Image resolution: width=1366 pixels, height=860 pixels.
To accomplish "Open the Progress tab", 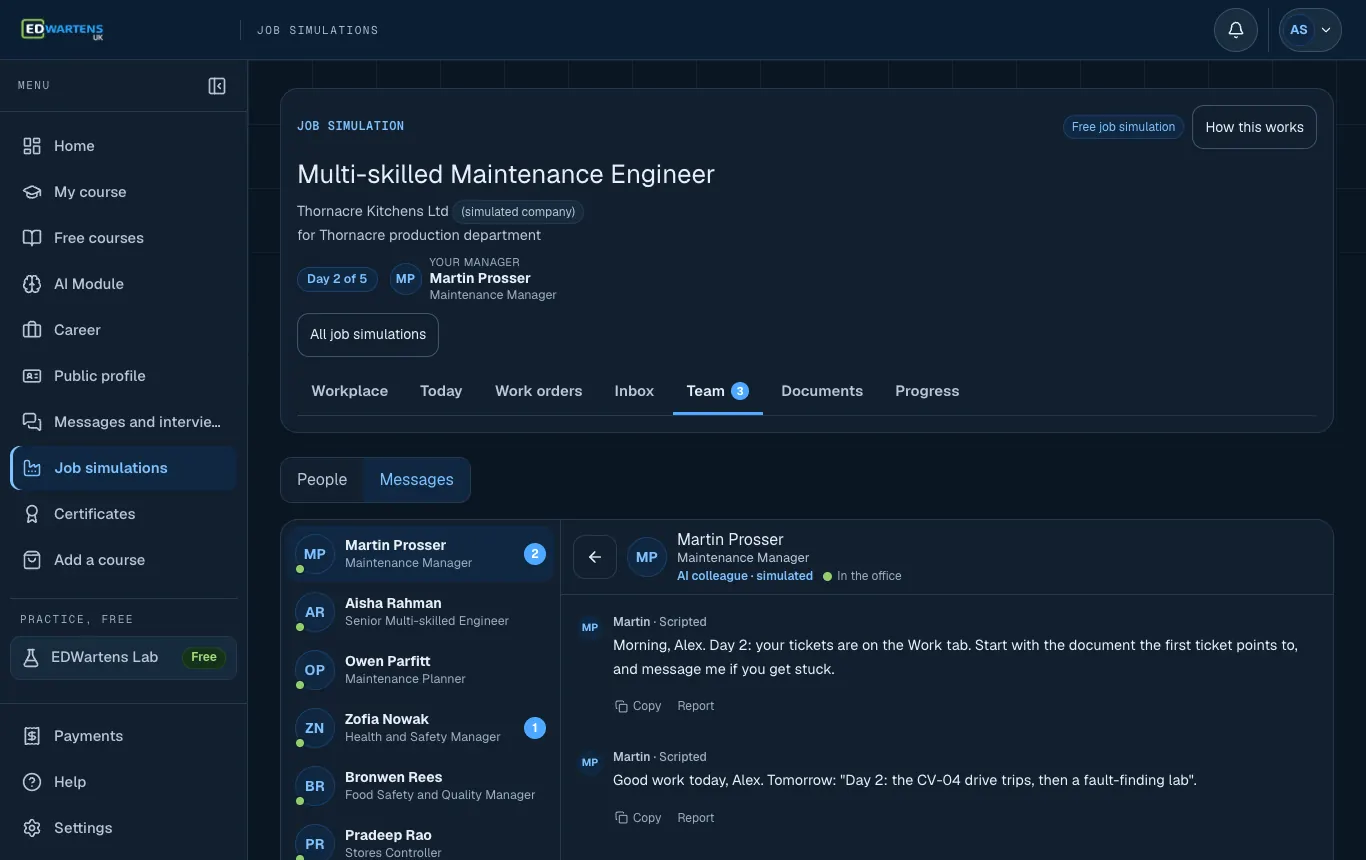I will pos(927,391).
